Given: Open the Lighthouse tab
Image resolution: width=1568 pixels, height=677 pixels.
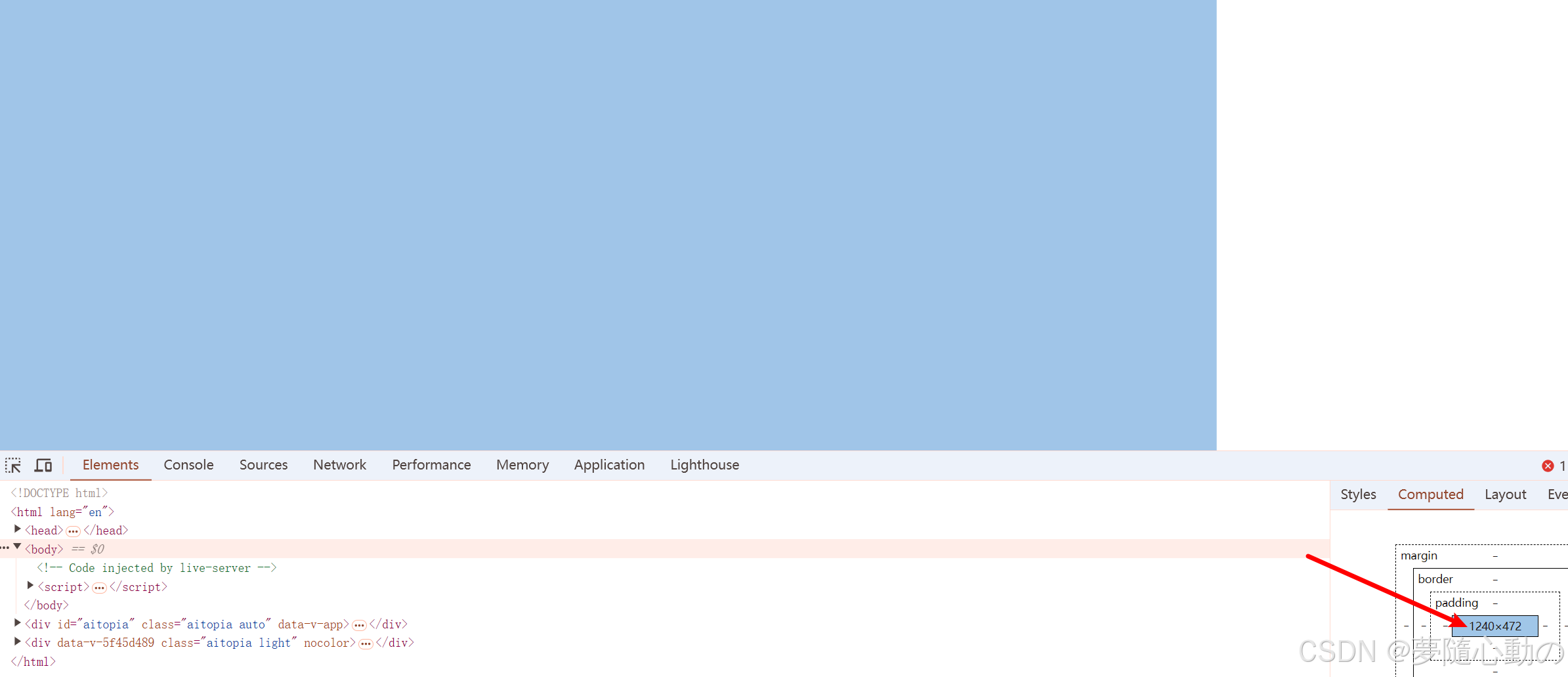Looking at the screenshot, I should coord(704,465).
